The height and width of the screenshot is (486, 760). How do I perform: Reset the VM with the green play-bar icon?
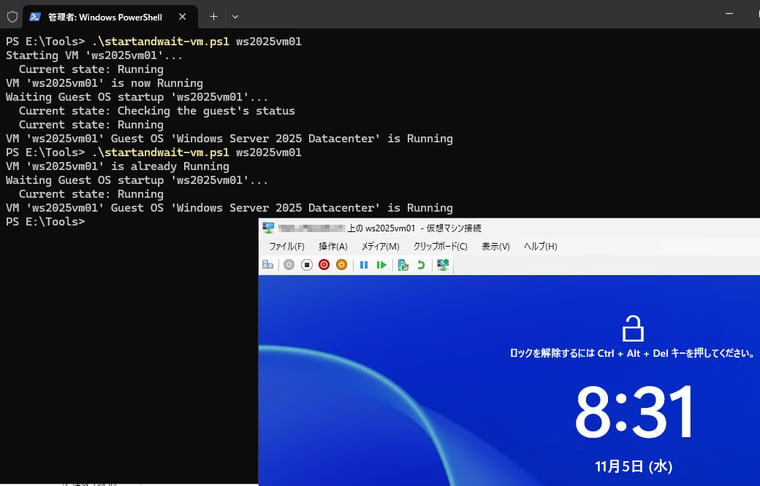click(381, 265)
